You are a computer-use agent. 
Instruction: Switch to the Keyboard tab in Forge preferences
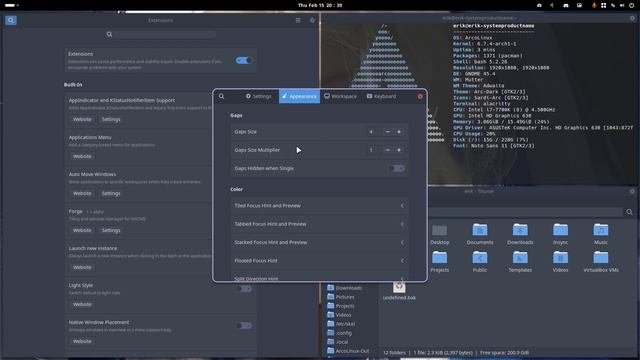(381, 96)
